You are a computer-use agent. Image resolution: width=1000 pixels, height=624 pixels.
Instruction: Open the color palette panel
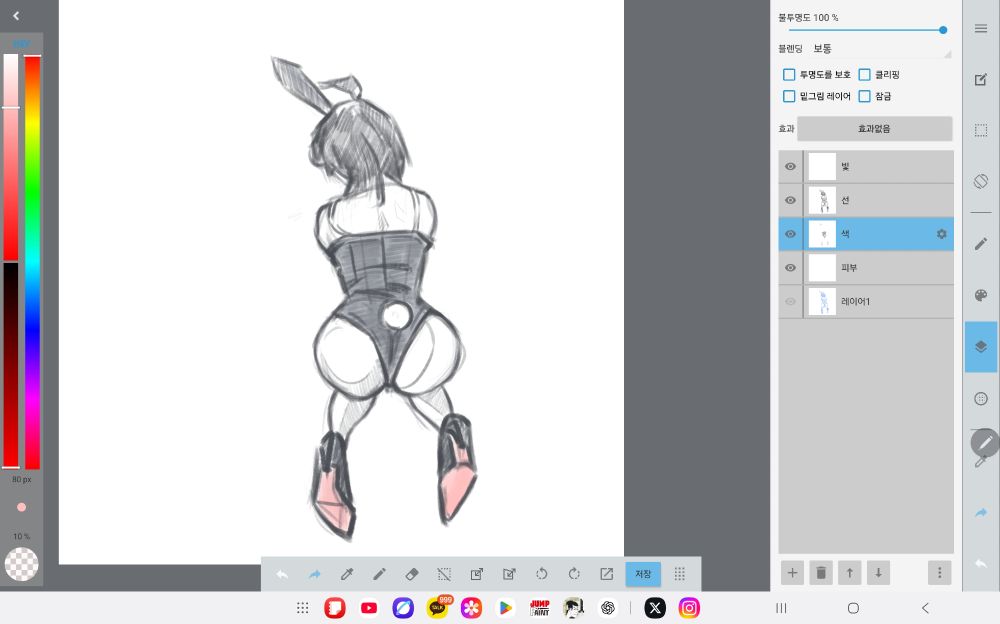(981, 295)
